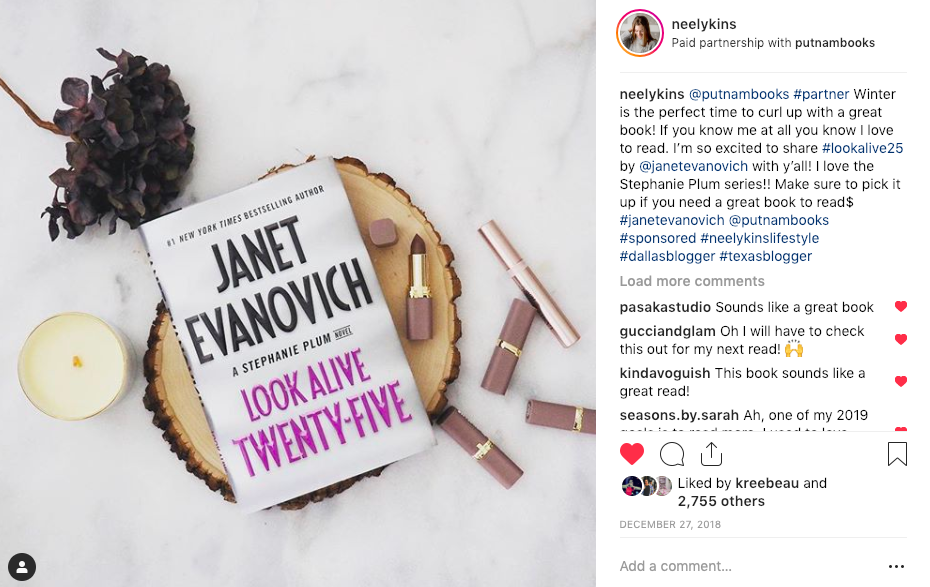Viewport: 930px width, 587px height.
Task: Open the #lookalive25 hashtag
Action: pos(862,148)
